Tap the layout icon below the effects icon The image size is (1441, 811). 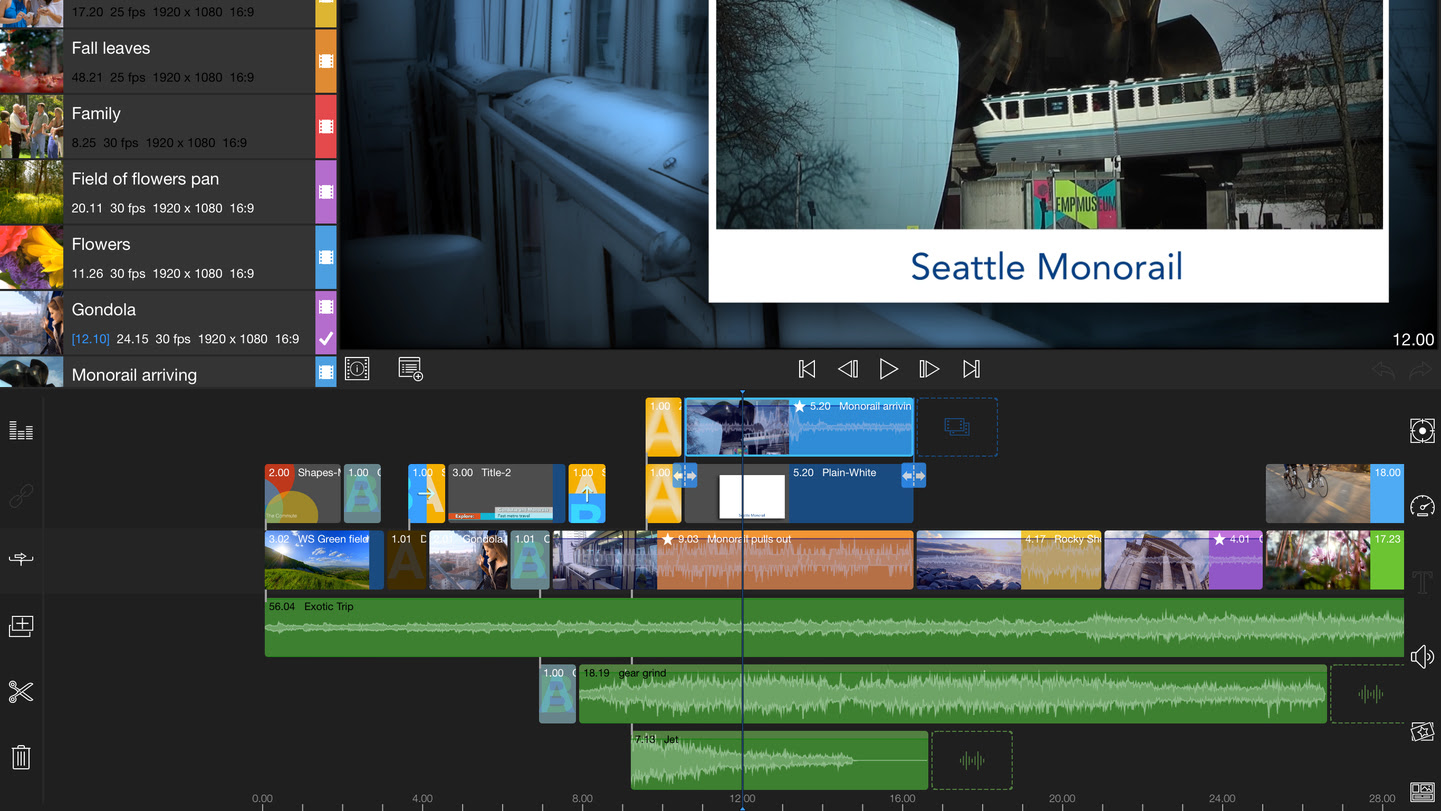click(1422, 792)
